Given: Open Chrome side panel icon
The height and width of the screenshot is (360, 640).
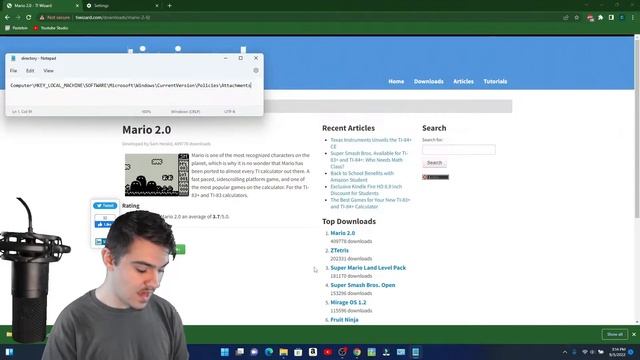Looking at the screenshot, I should tap(611, 18).
